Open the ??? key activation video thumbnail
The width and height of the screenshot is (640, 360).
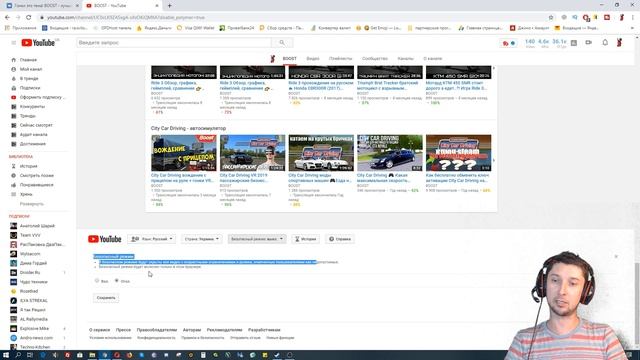(x=458, y=153)
